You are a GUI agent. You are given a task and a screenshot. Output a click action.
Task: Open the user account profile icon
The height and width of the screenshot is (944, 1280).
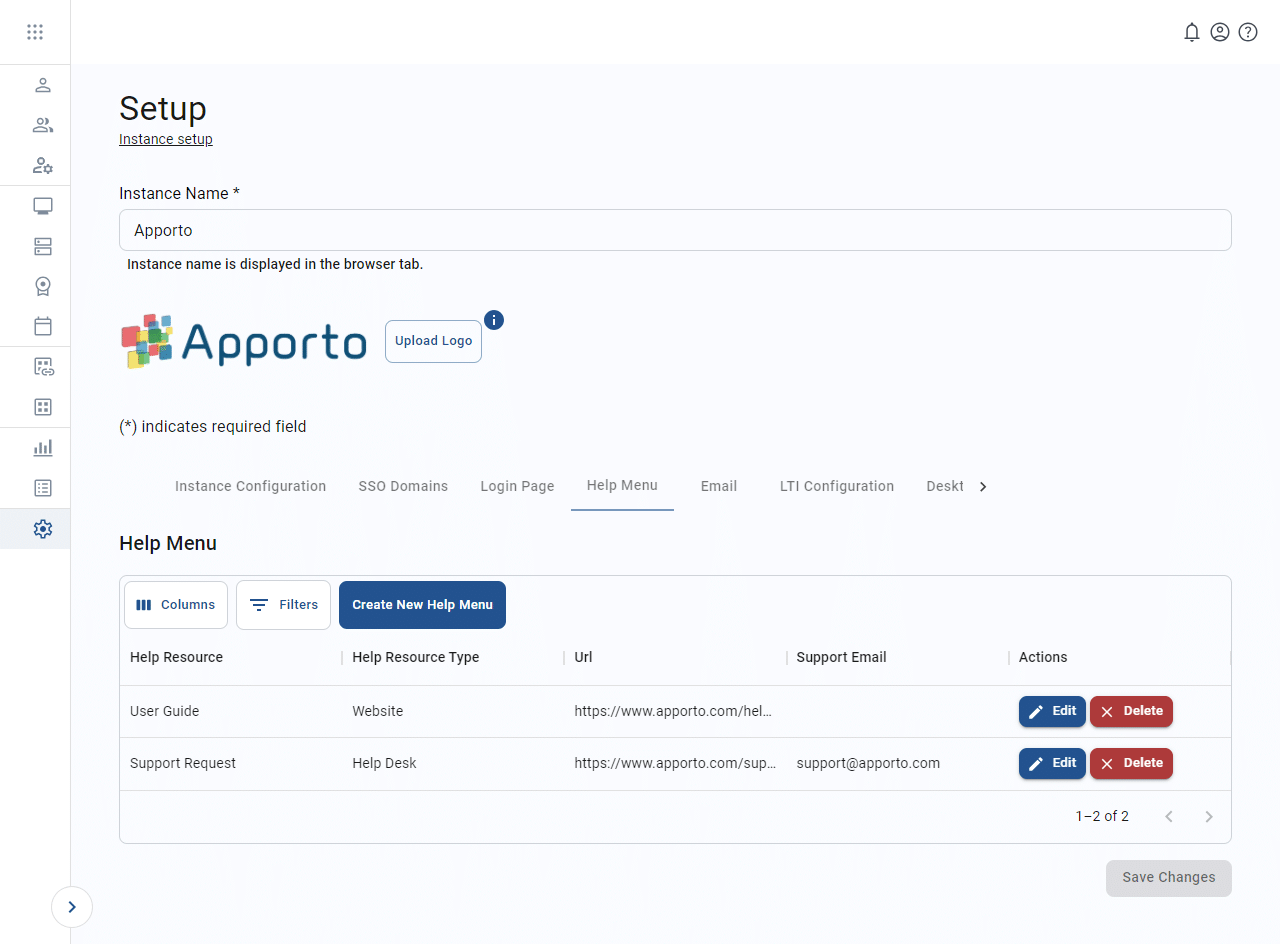pos(1219,32)
